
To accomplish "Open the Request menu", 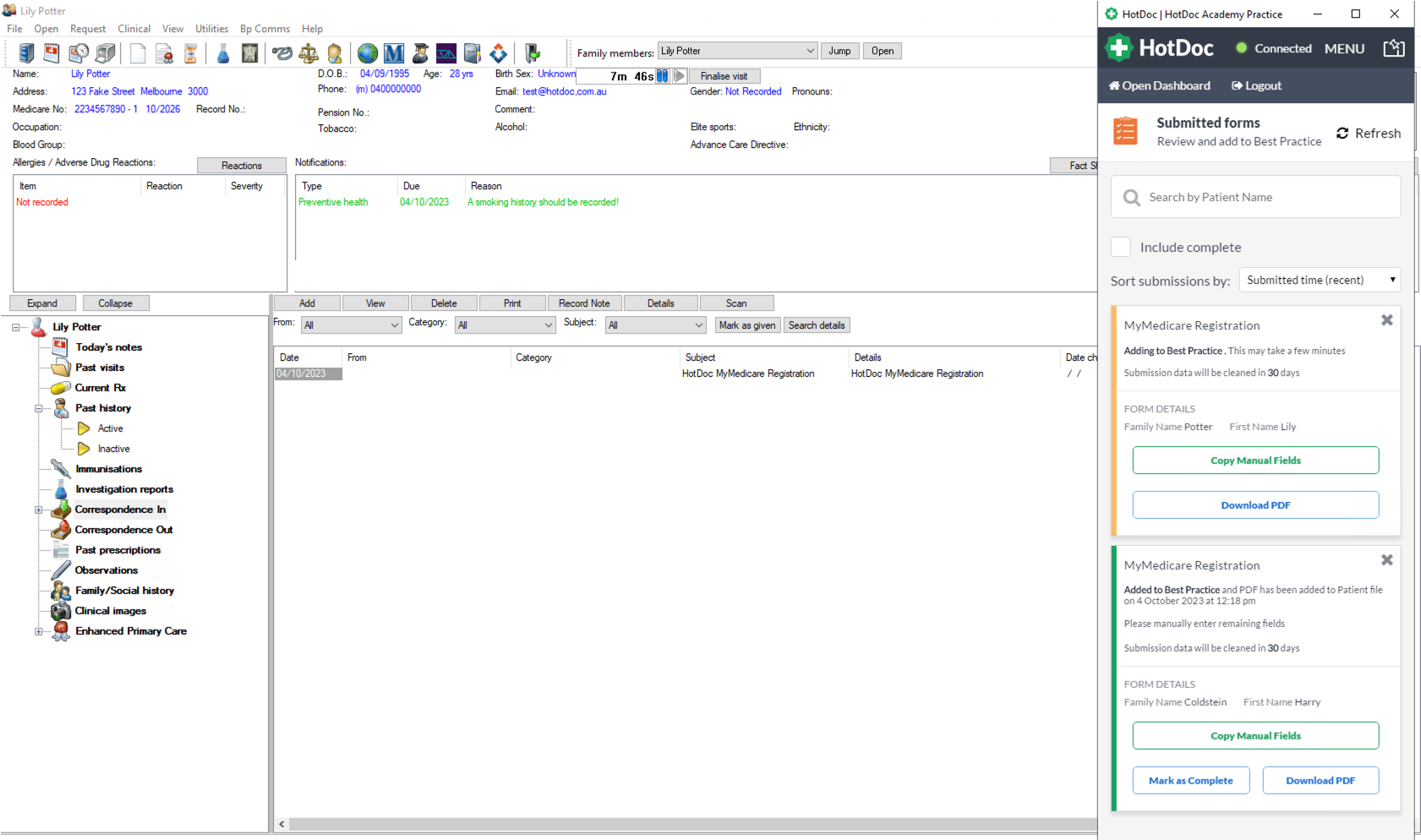I will click(88, 29).
